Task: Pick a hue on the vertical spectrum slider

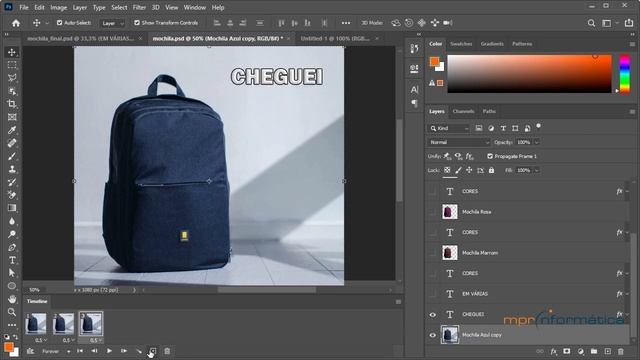Action: click(x=625, y=73)
